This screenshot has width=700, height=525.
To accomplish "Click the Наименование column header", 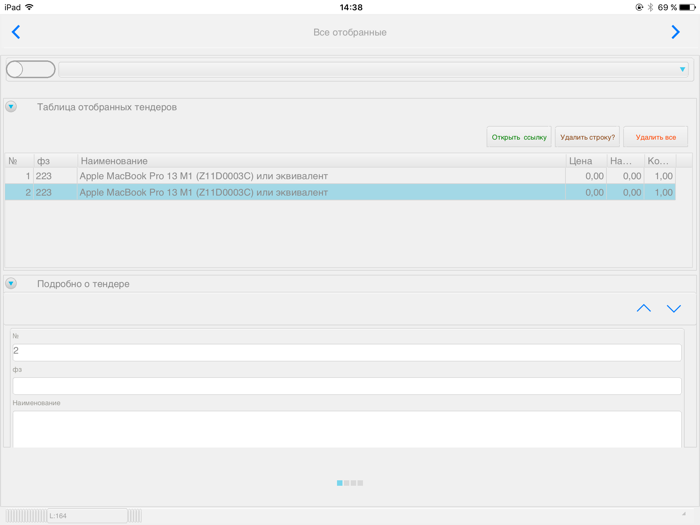I will pyautogui.click(x=321, y=161).
